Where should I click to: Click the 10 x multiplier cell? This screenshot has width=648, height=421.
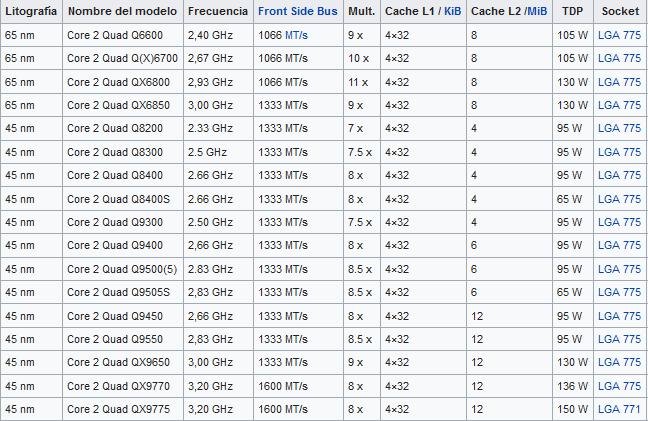tap(362, 58)
